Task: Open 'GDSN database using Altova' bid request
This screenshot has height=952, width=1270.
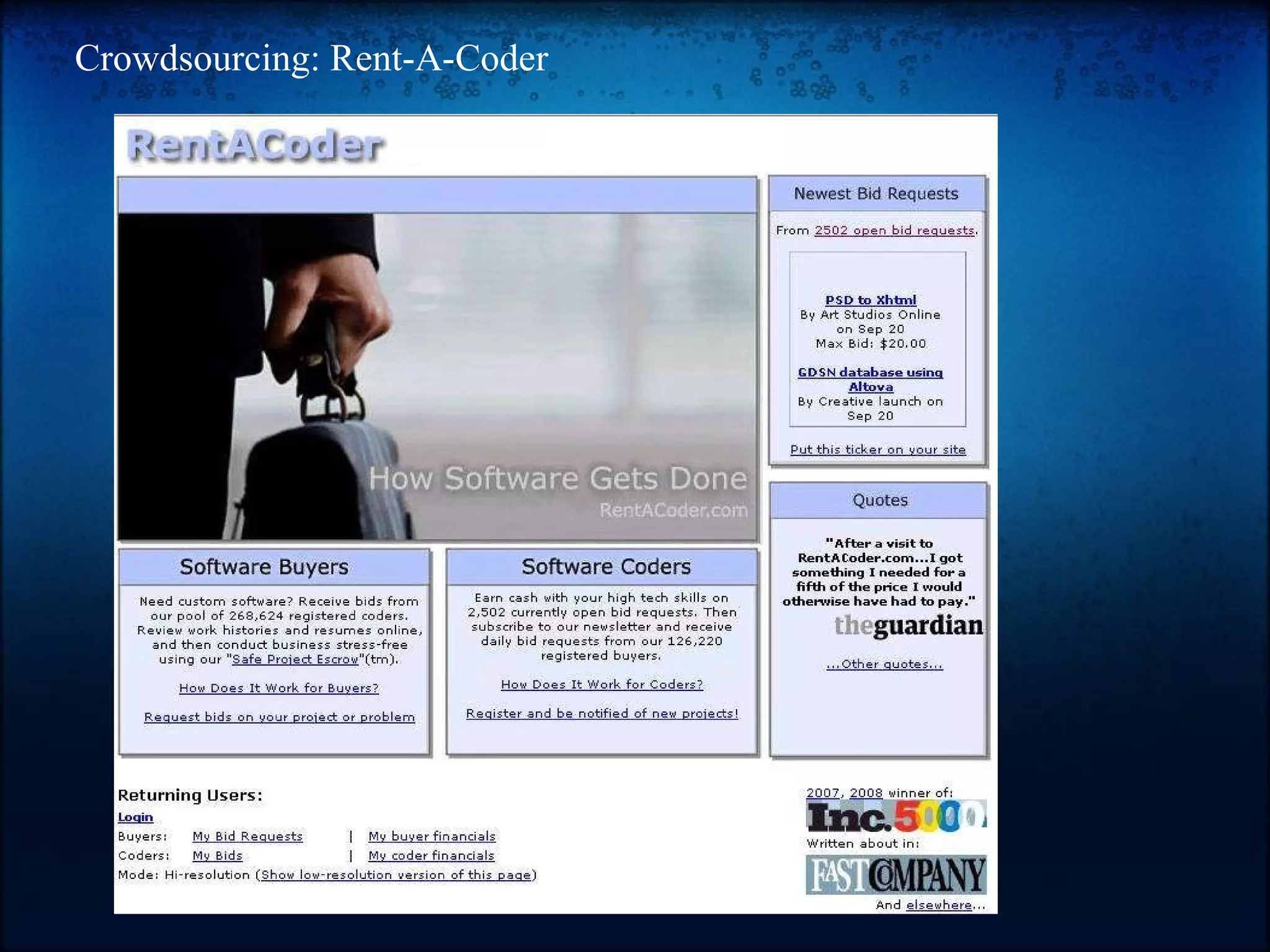Action: pos(871,379)
